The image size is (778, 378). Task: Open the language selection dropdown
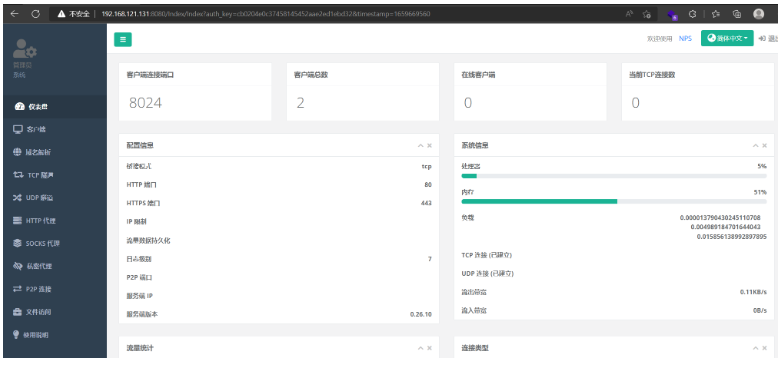pyautogui.click(x=727, y=38)
